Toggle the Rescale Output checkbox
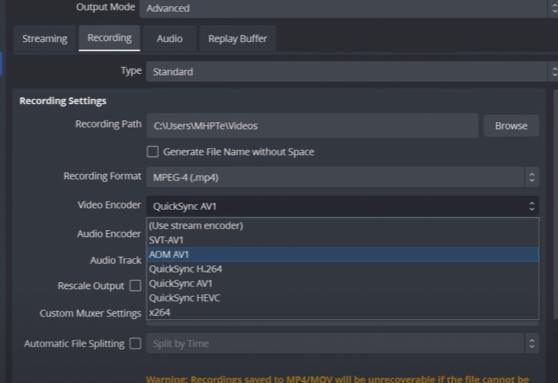This screenshot has height=383, width=558. click(135, 285)
